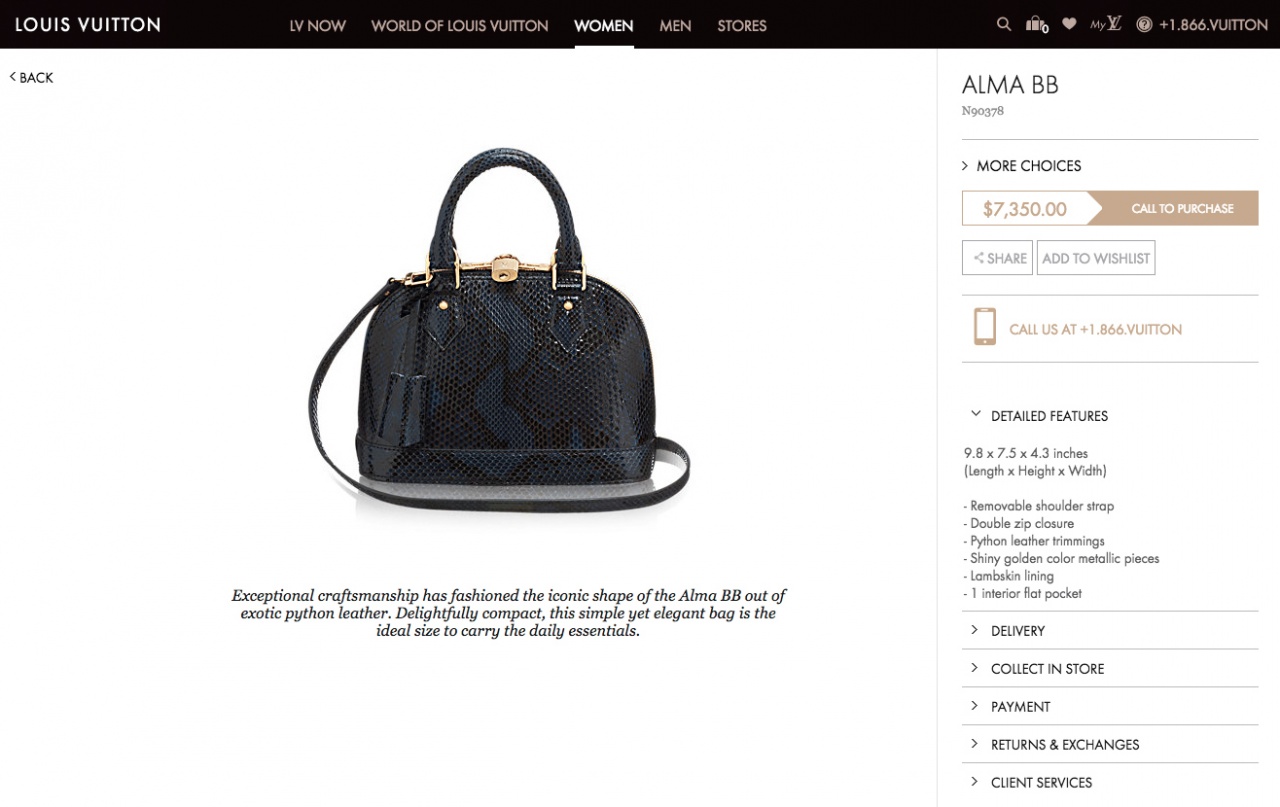Click the help question mark icon
The height and width of the screenshot is (807, 1280).
(x=1144, y=25)
